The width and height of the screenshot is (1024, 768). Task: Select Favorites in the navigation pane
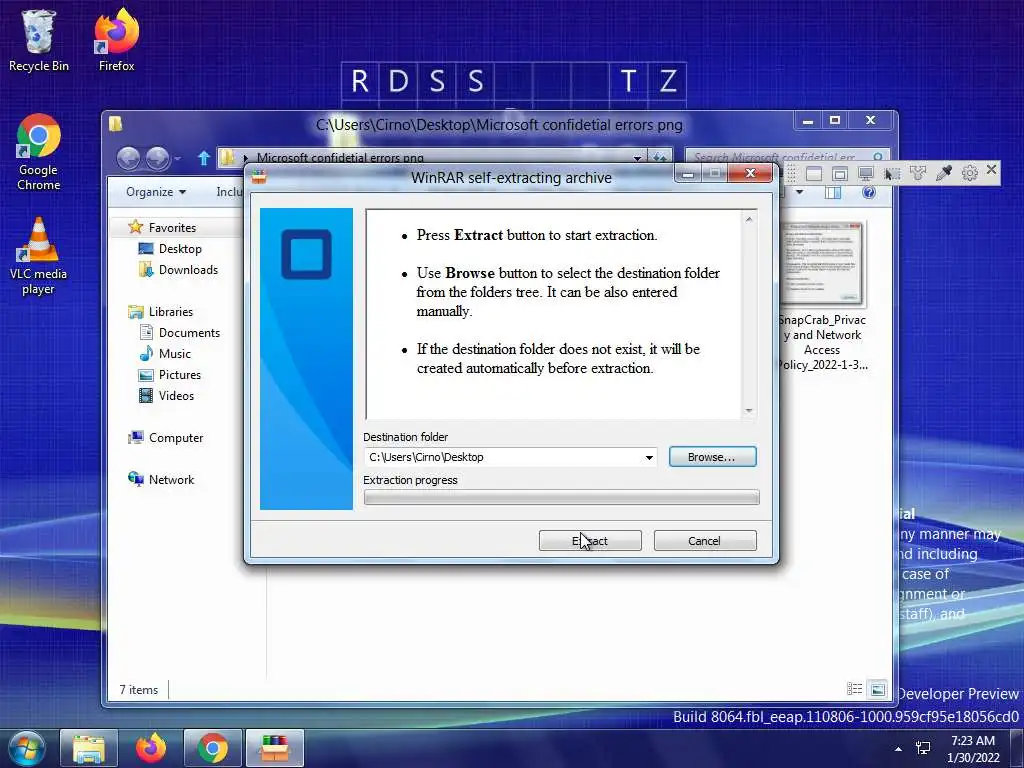click(172, 227)
